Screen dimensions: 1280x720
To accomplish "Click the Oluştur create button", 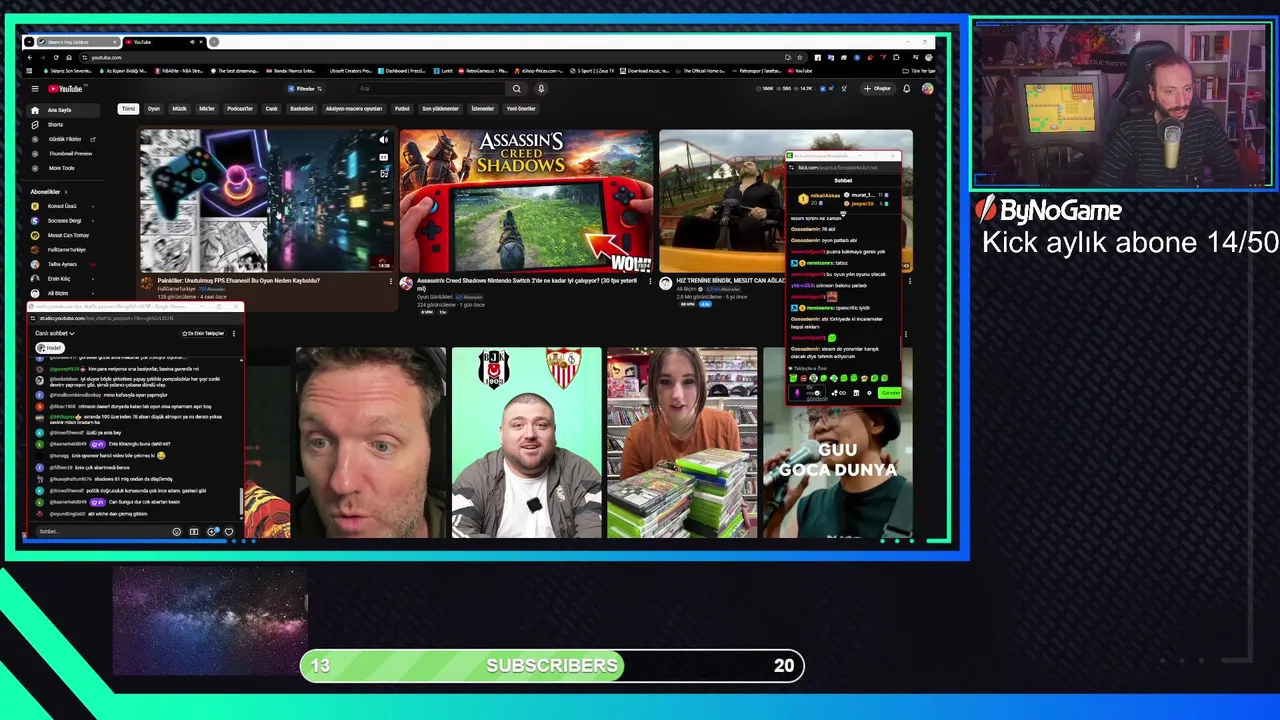I will [x=878, y=89].
